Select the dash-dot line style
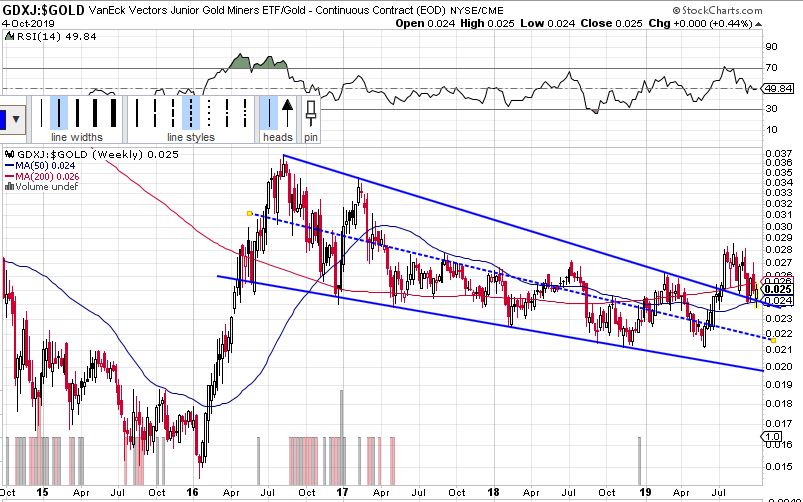 click(227, 113)
